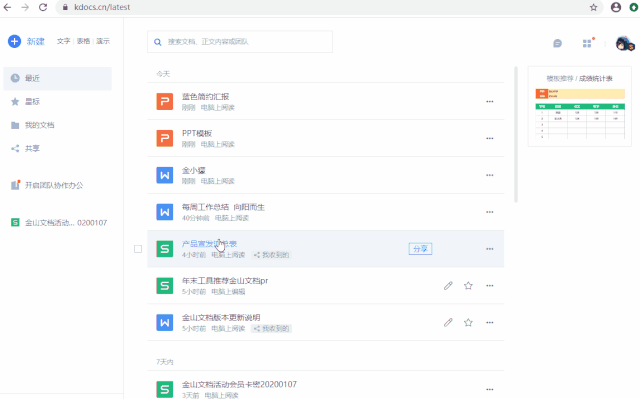This screenshot has width=640, height=399.
Task: Open the file 年末工具推荐金山文档pr
Action: pos(225,281)
